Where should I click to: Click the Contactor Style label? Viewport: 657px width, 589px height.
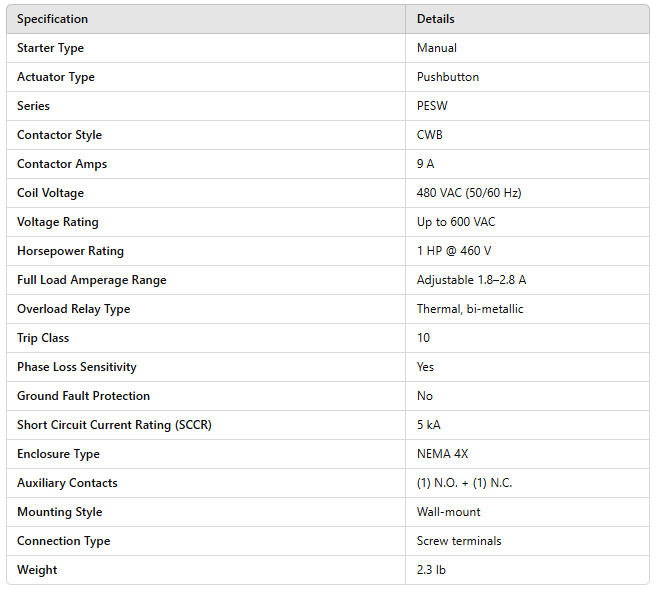pos(59,135)
